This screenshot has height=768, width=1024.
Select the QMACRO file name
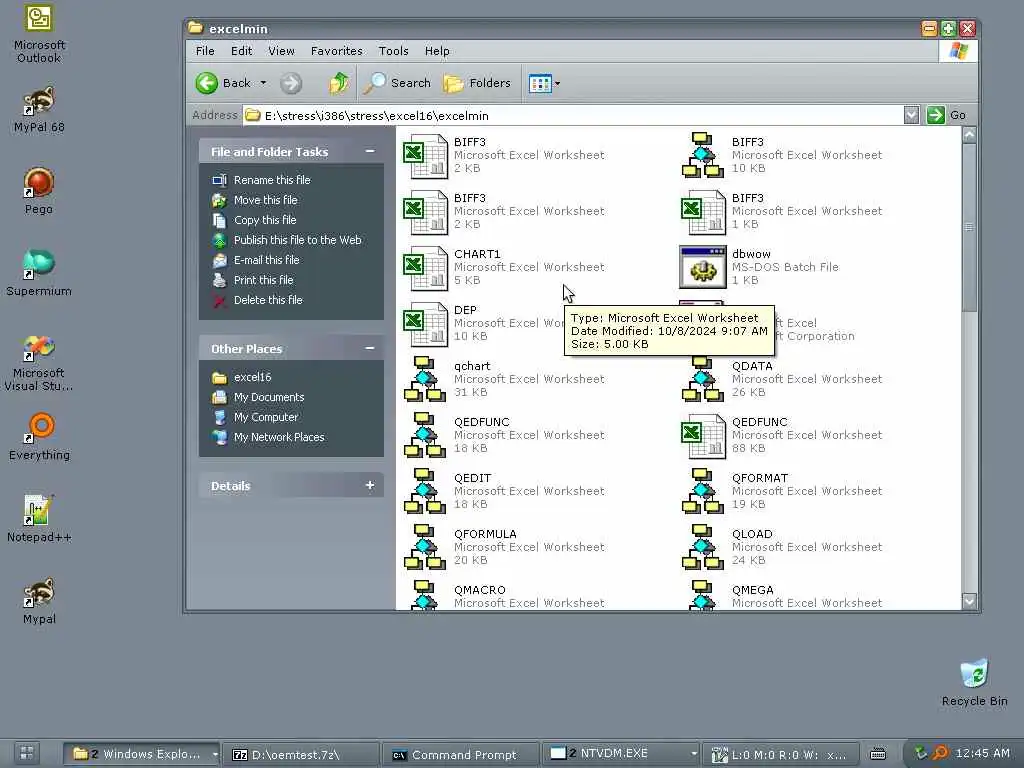[x=479, y=590]
